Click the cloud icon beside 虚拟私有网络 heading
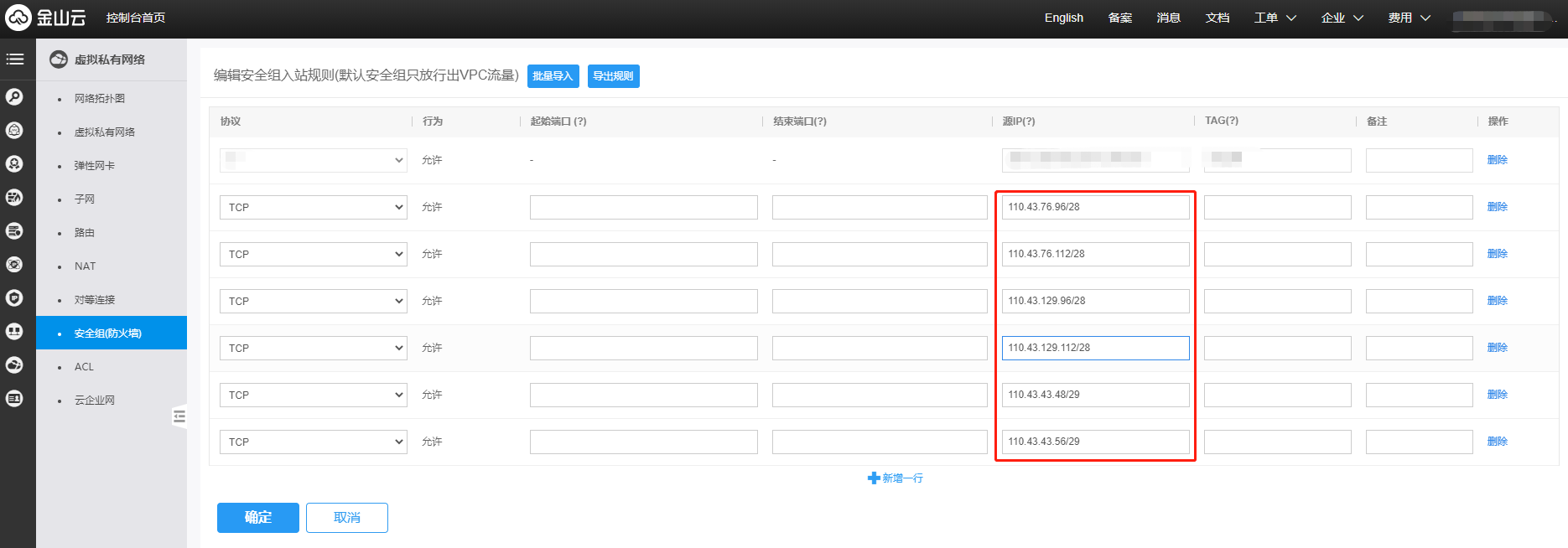1568x548 pixels. pos(59,59)
